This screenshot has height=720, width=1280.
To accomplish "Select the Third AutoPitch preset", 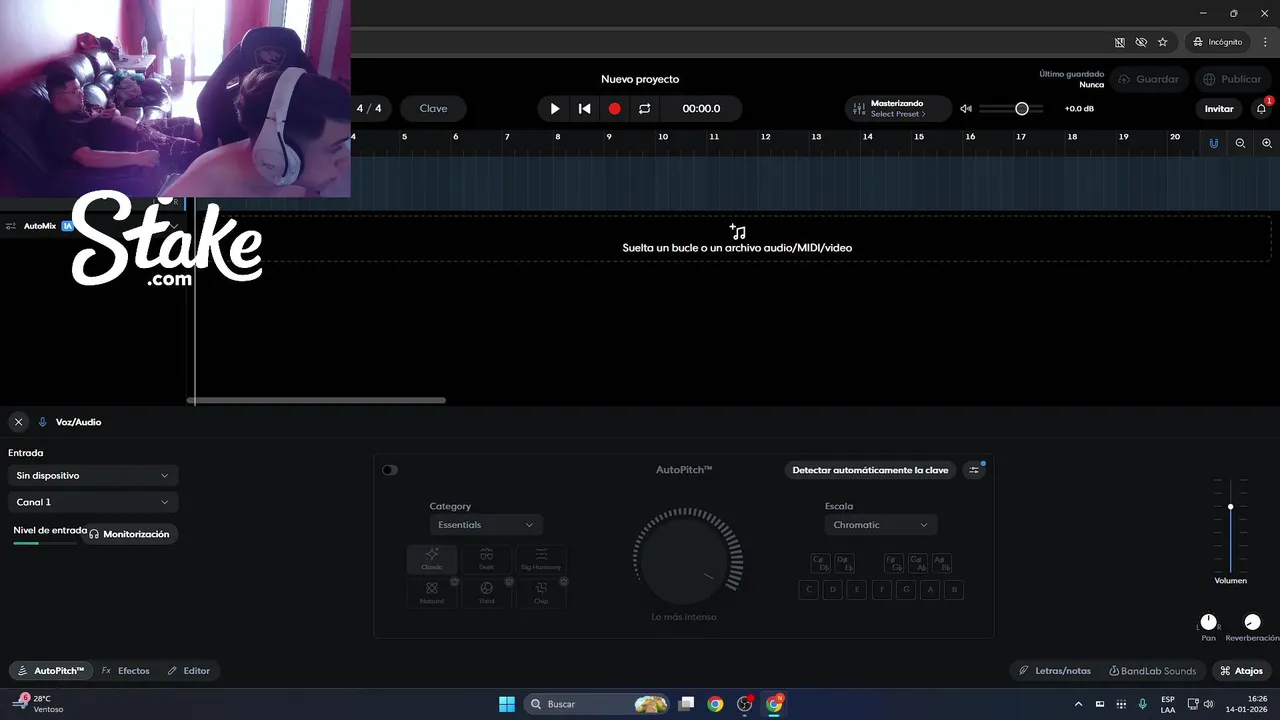I will pos(486,593).
